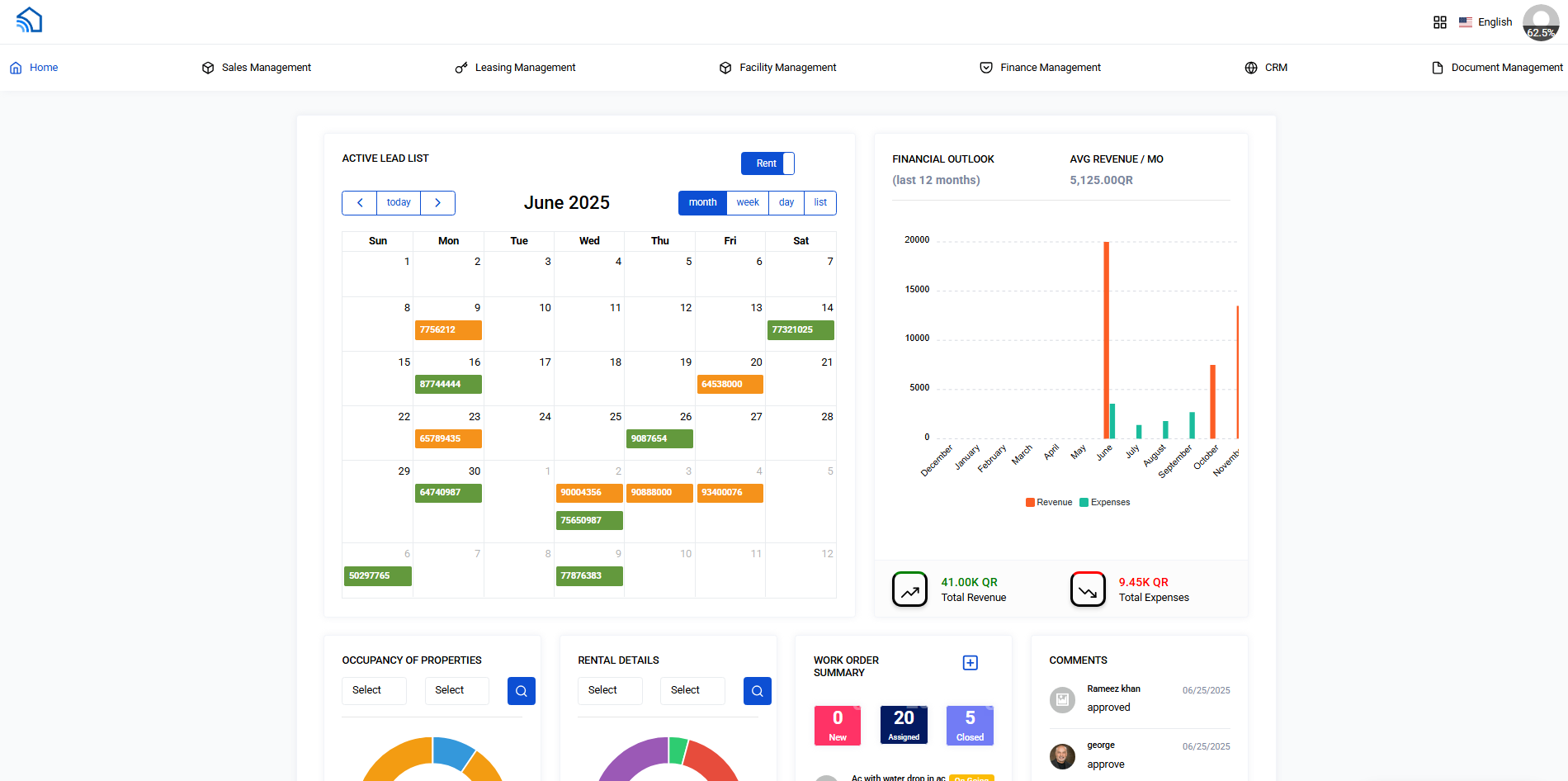
Task: Click the September expenses bar in chart
Action: [x=1192, y=426]
